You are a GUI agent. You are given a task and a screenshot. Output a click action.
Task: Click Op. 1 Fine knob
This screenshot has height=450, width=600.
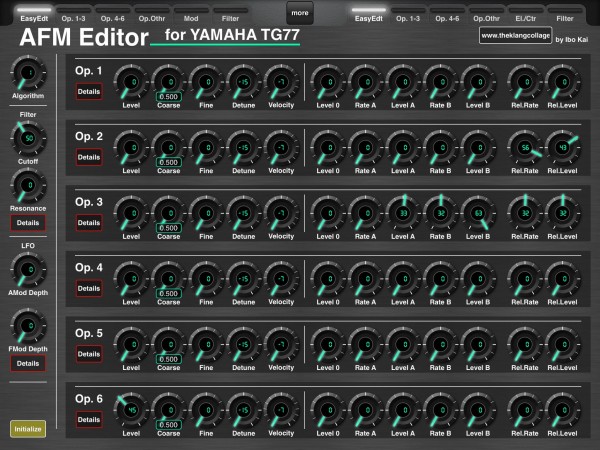(206, 82)
